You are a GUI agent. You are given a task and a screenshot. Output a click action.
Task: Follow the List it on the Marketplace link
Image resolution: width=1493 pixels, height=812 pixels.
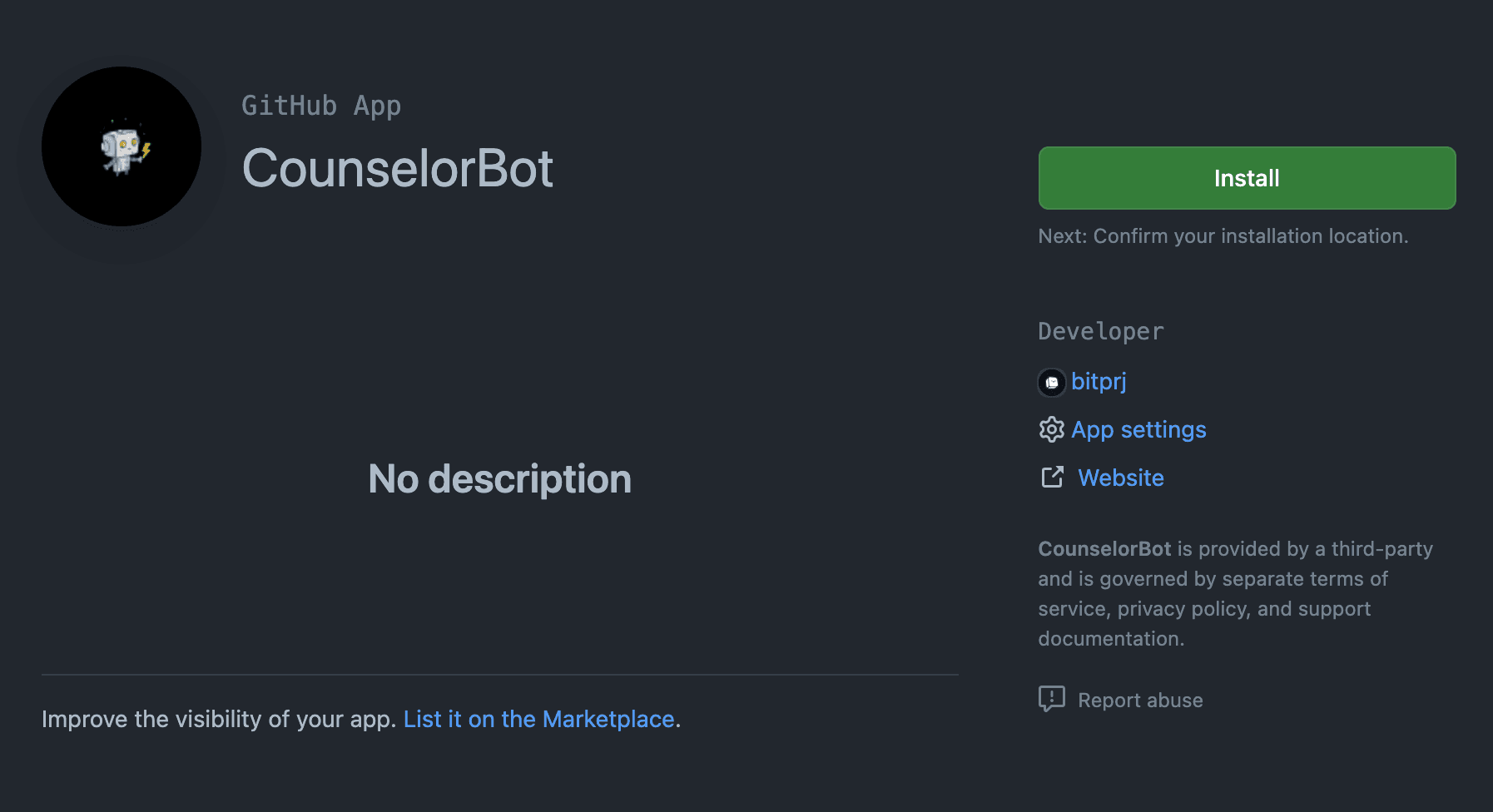pos(539,719)
